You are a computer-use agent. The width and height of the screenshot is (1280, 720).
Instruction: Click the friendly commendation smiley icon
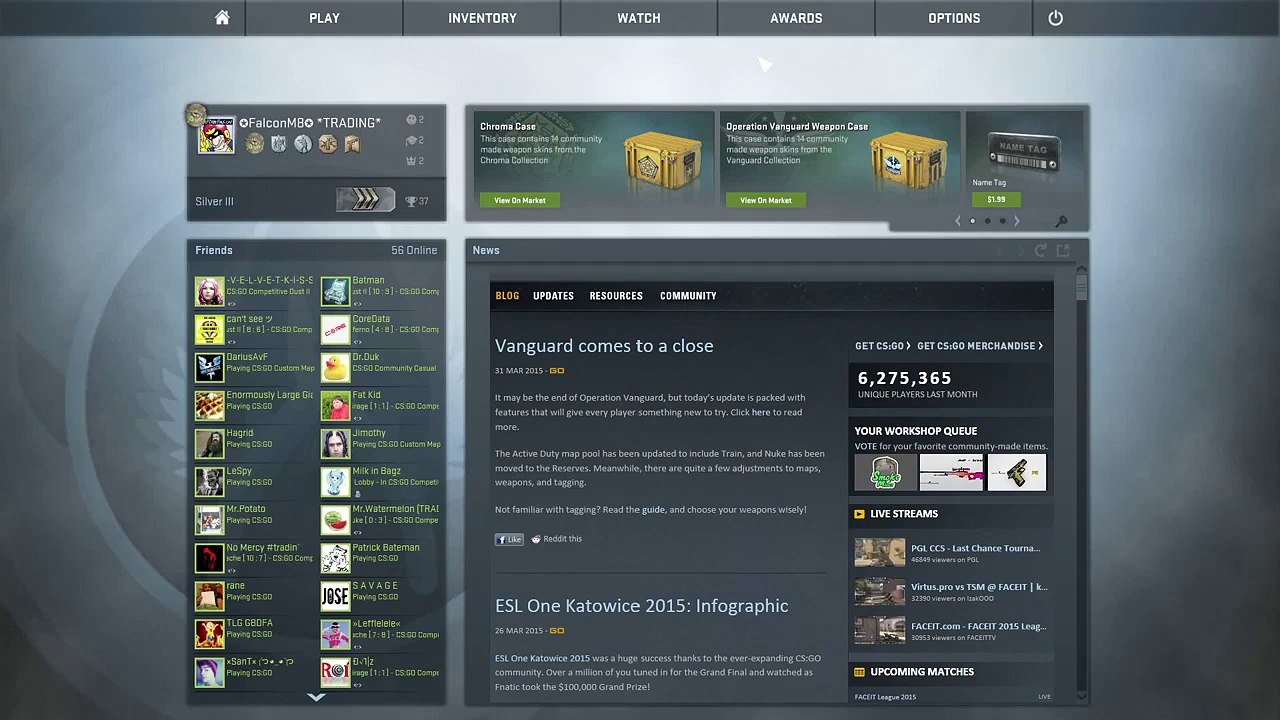(411, 120)
